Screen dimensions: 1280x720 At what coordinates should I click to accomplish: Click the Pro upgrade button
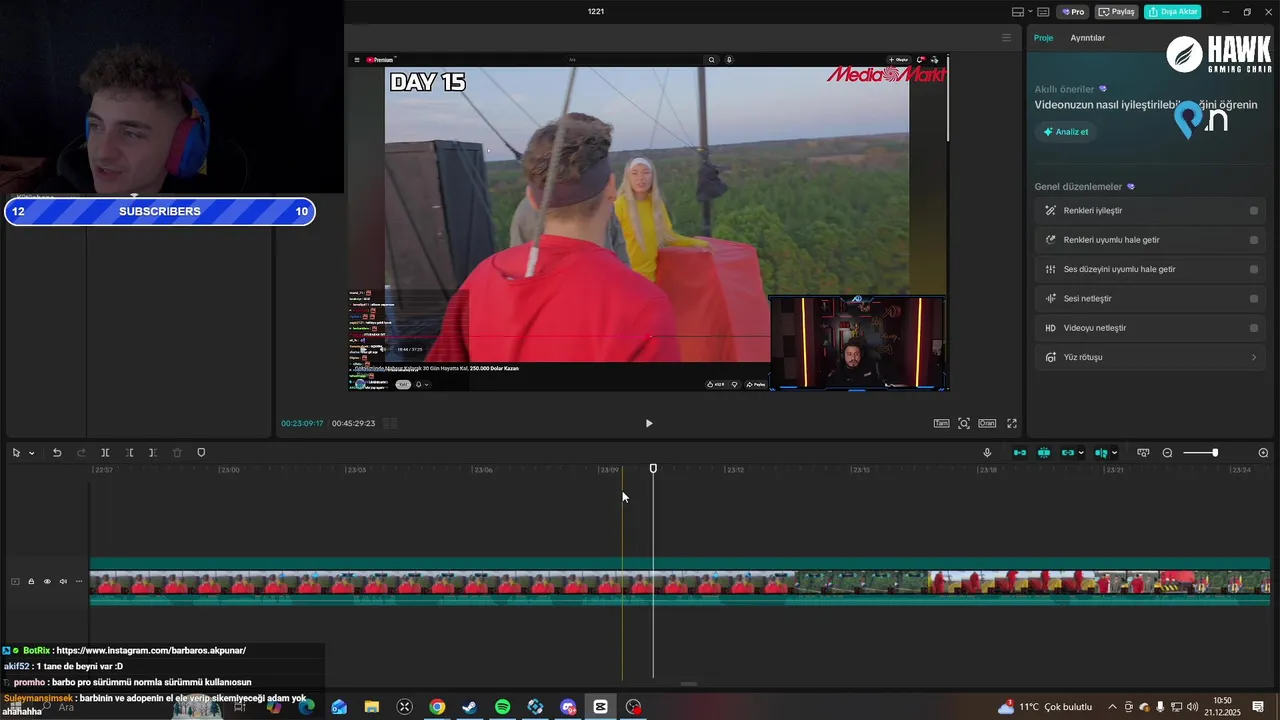coord(1073,12)
